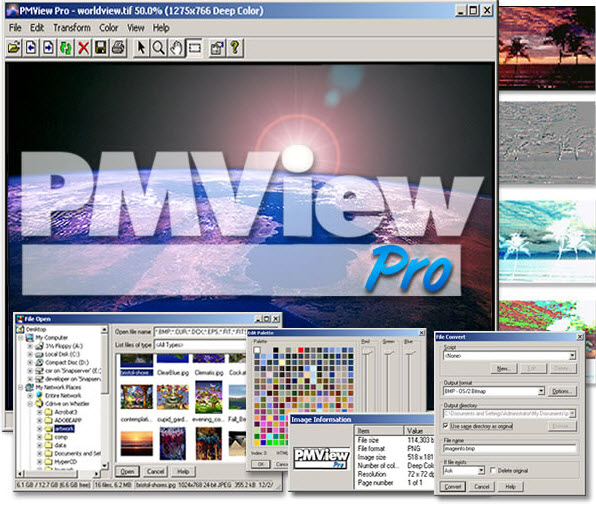Viewport: 596px width, 505px height.
Task: Open the If file exists dropdown
Action: click(481, 470)
